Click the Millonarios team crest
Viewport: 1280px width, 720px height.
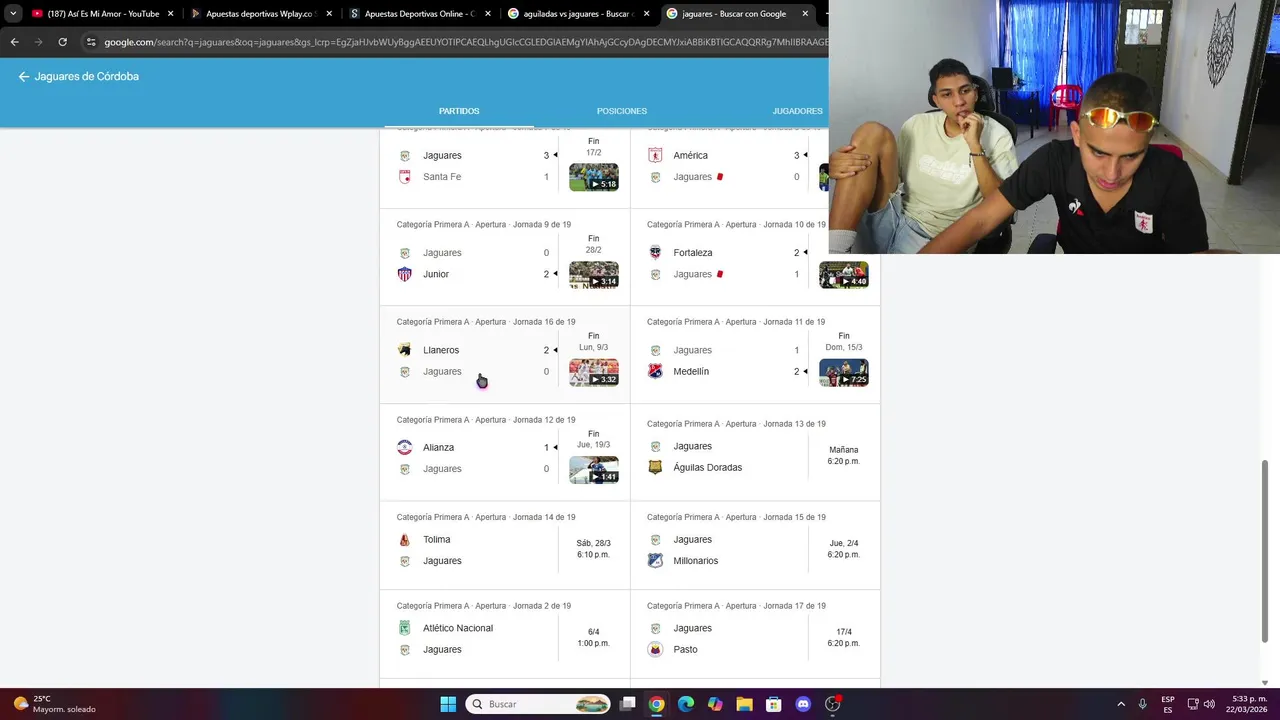655,560
